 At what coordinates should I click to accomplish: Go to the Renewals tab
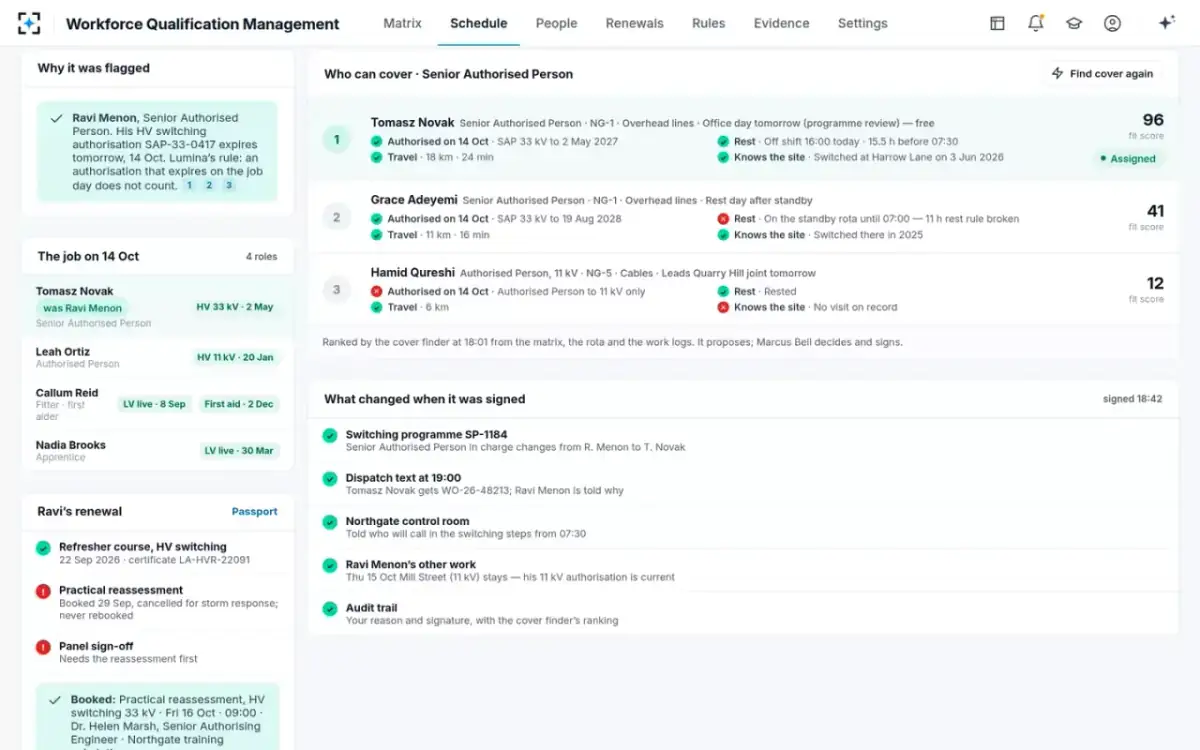tap(634, 23)
